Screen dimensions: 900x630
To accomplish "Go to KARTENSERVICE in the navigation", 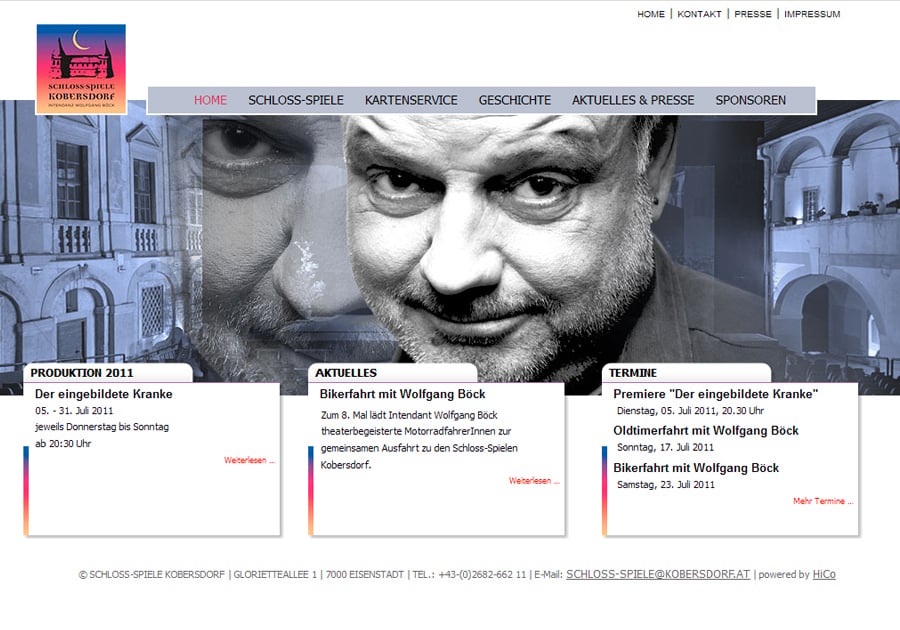I will pos(411,100).
